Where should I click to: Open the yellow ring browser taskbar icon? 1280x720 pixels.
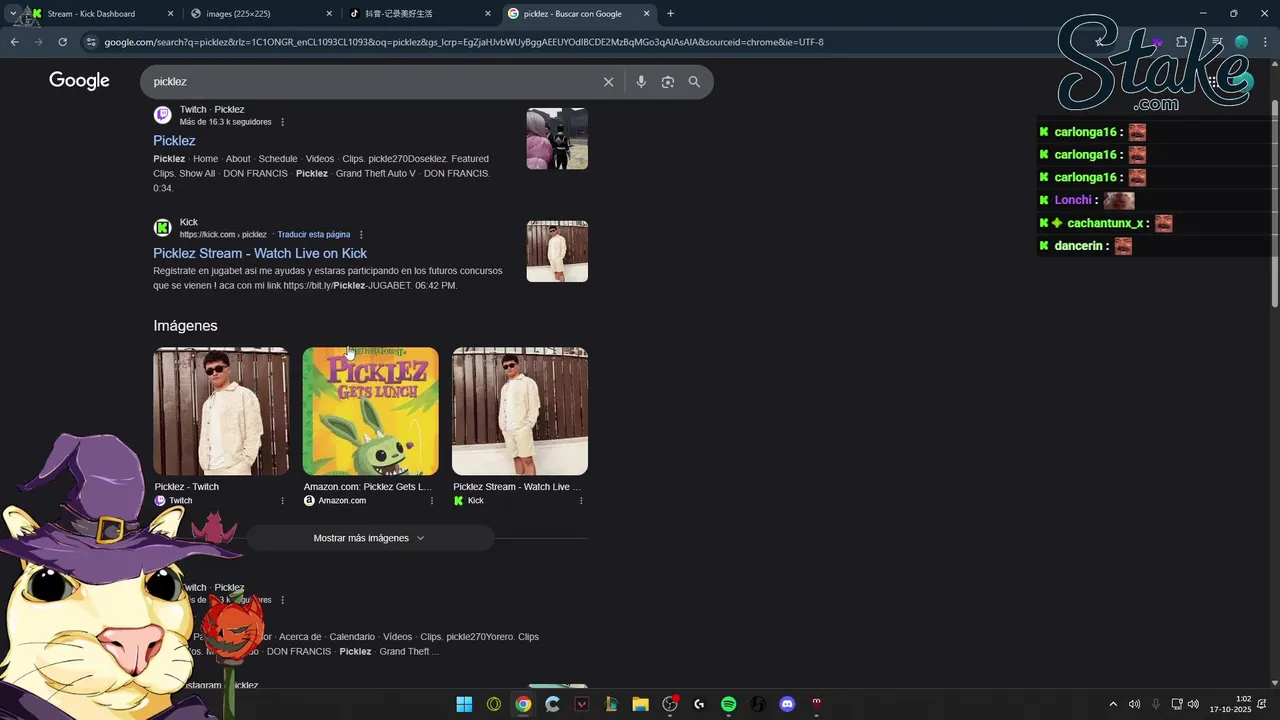(x=494, y=704)
